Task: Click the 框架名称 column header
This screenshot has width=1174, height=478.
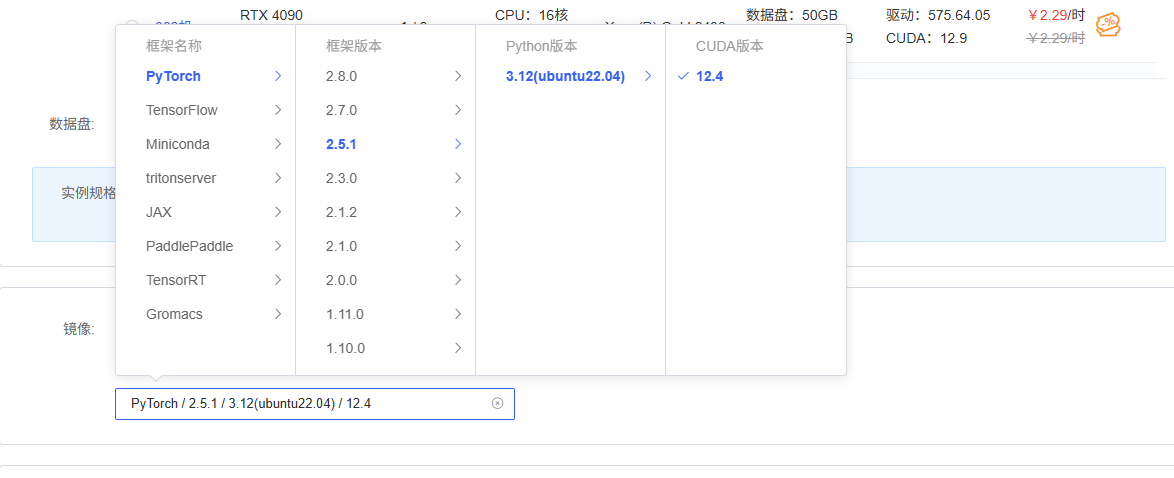Action: click(x=174, y=46)
